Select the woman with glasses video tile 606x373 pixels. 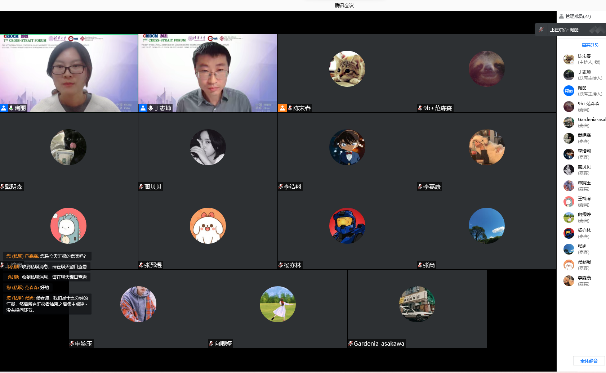(69, 73)
